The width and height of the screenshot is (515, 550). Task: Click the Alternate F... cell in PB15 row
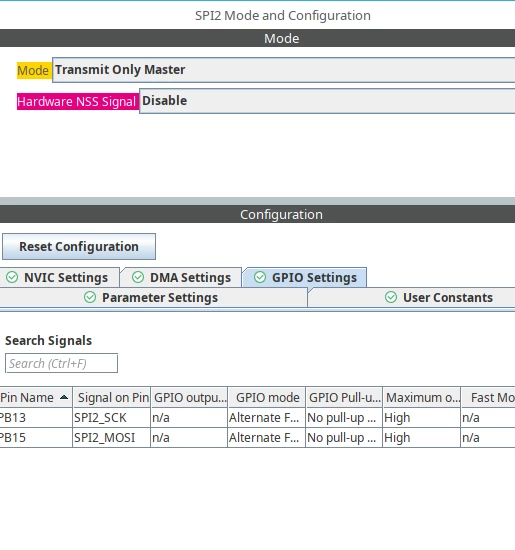(267, 438)
